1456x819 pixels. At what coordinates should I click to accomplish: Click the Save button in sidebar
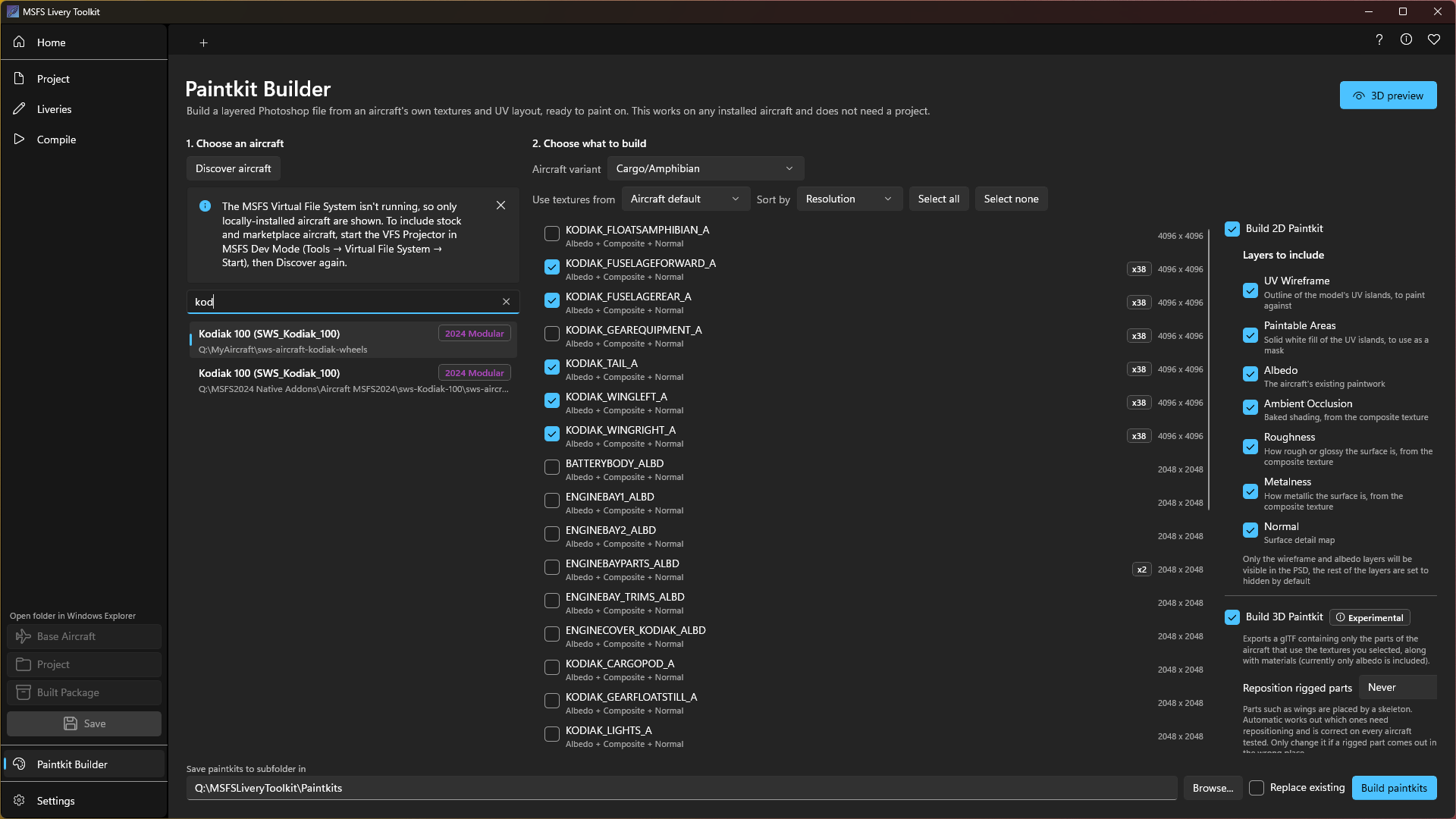(84, 723)
